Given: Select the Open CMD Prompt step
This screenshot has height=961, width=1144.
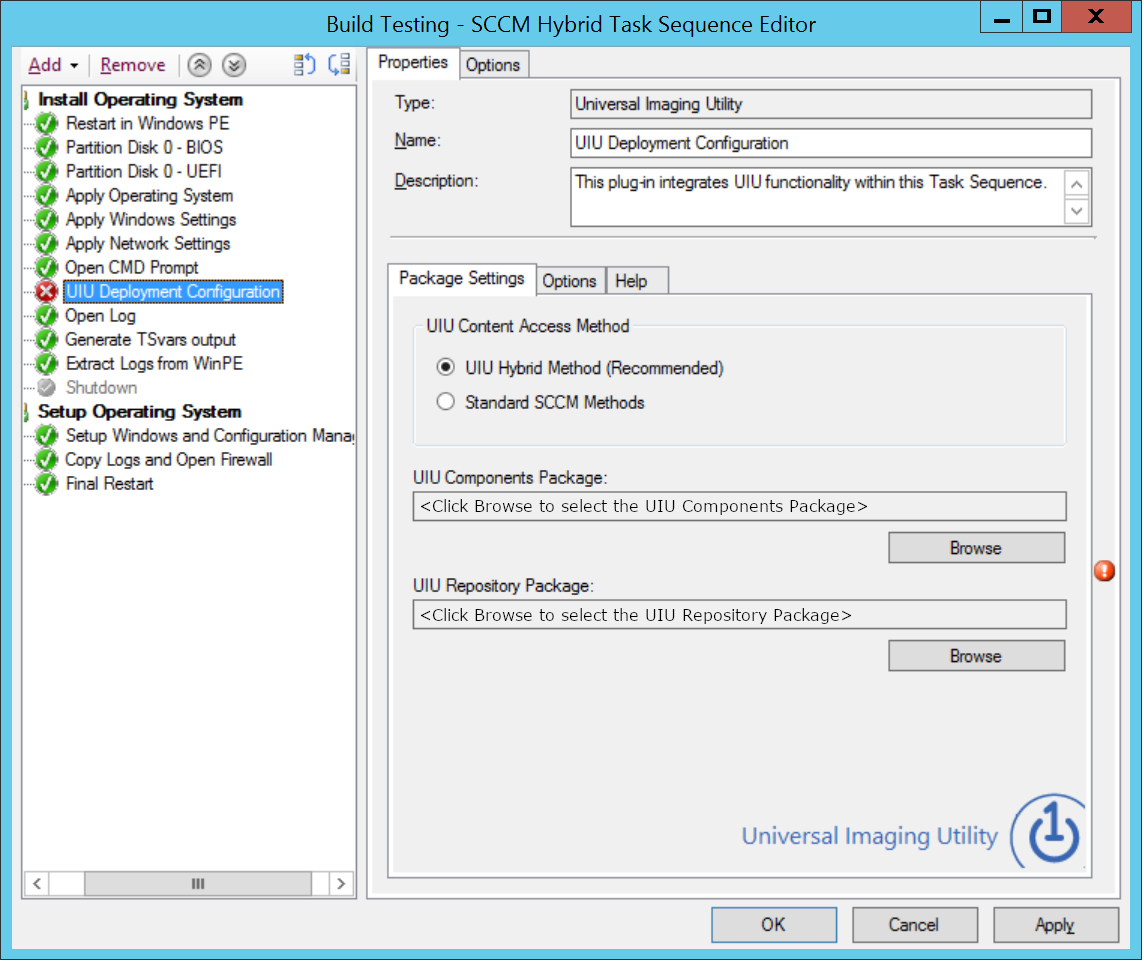Looking at the screenshot, I should click(x=132, y=268).
